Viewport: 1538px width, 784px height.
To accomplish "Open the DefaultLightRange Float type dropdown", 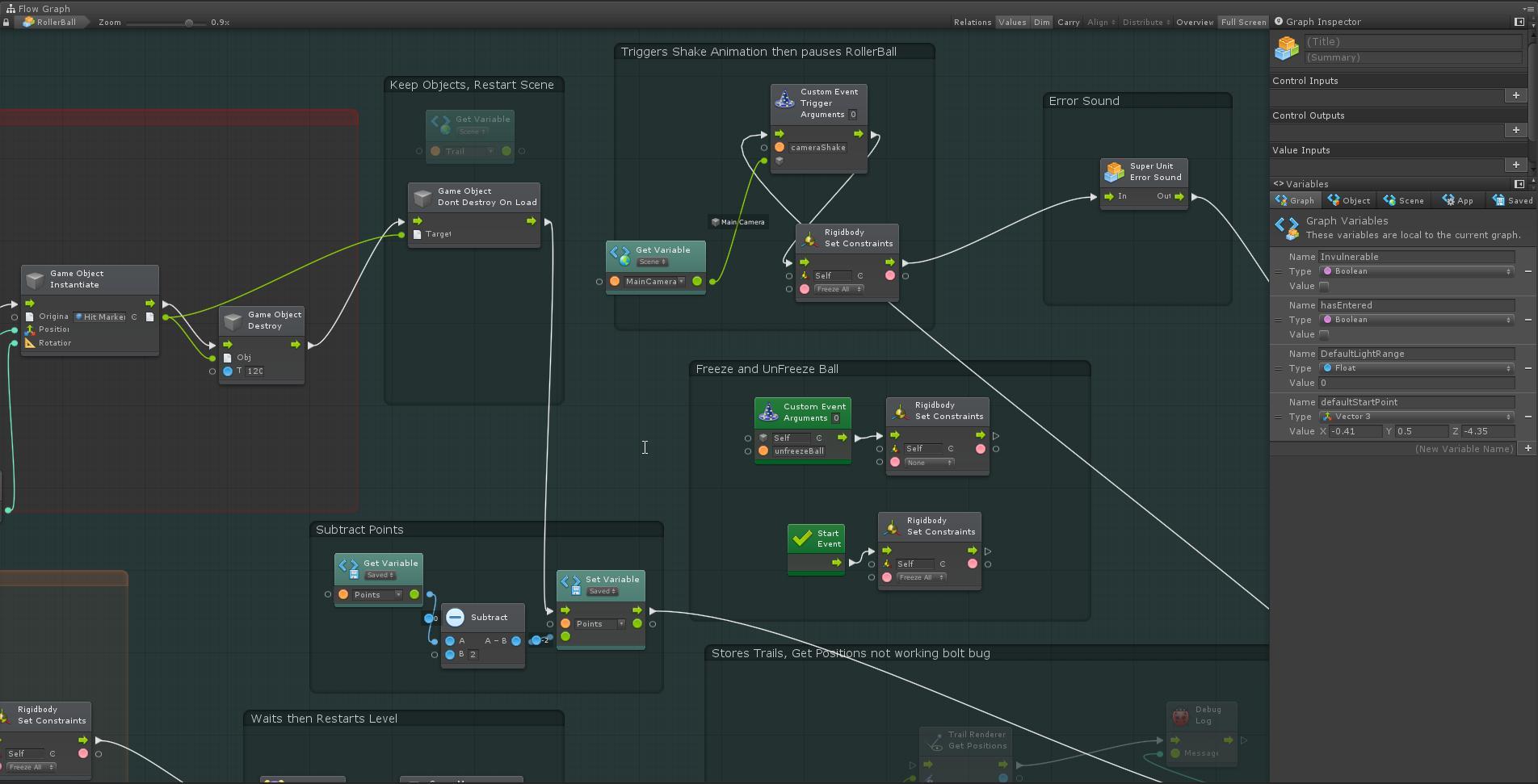I will pyautogui.click(x=1416, y=368).
